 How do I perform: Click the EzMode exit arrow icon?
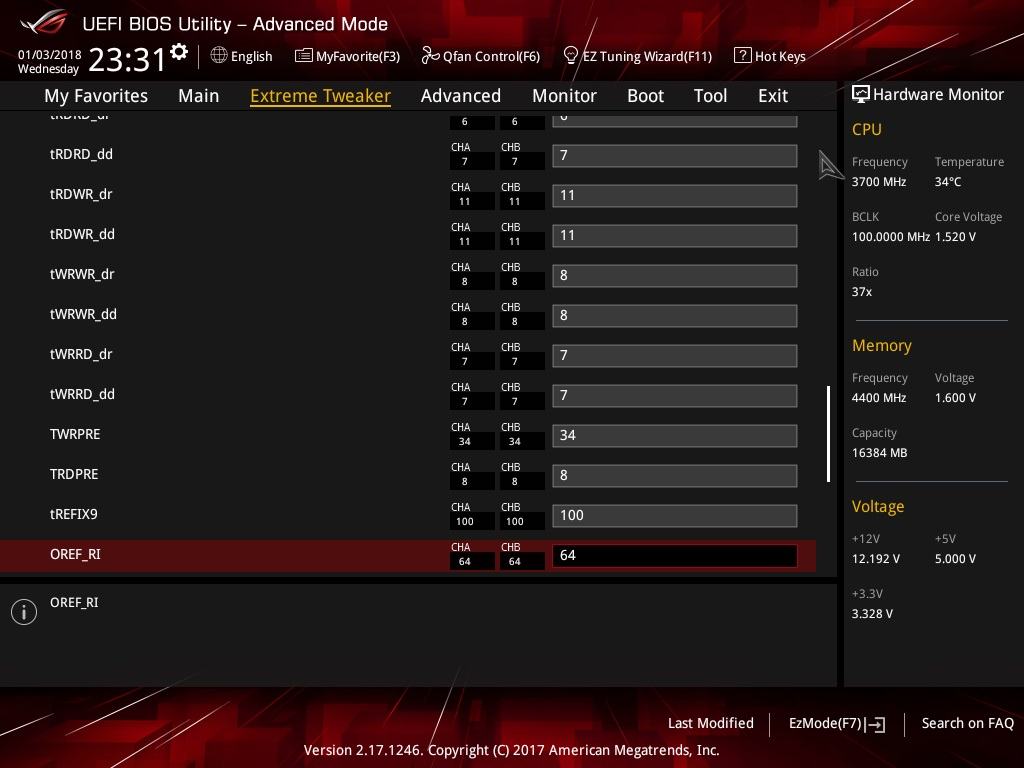pyautogui.click(x=877, y=724)
